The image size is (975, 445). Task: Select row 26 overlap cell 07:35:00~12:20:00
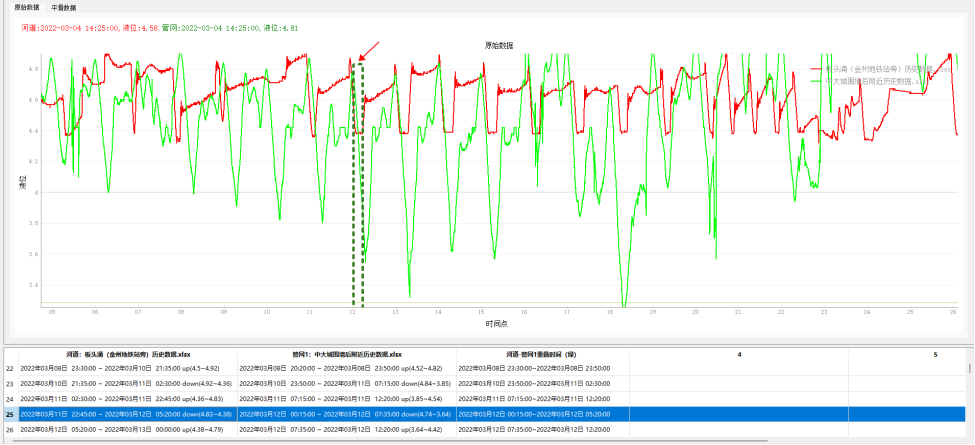(x=543, y=429)
